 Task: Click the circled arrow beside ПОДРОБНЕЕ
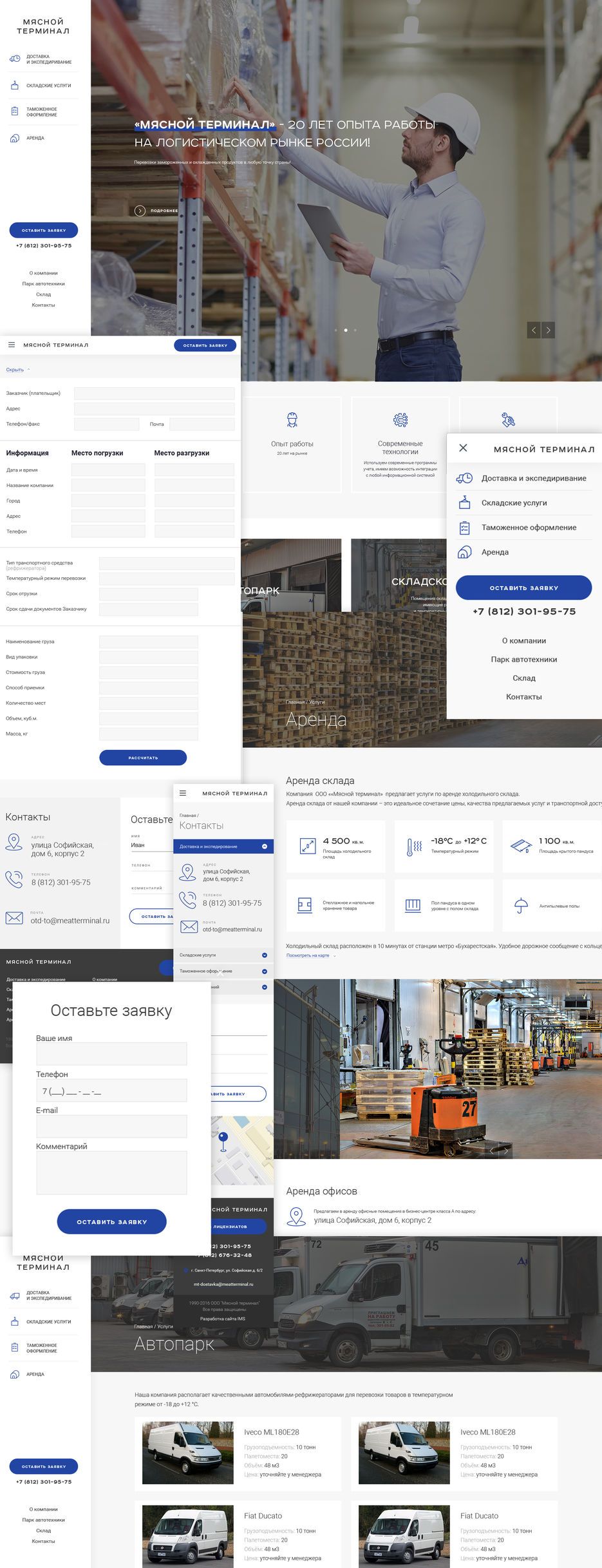tap(140, 211)
